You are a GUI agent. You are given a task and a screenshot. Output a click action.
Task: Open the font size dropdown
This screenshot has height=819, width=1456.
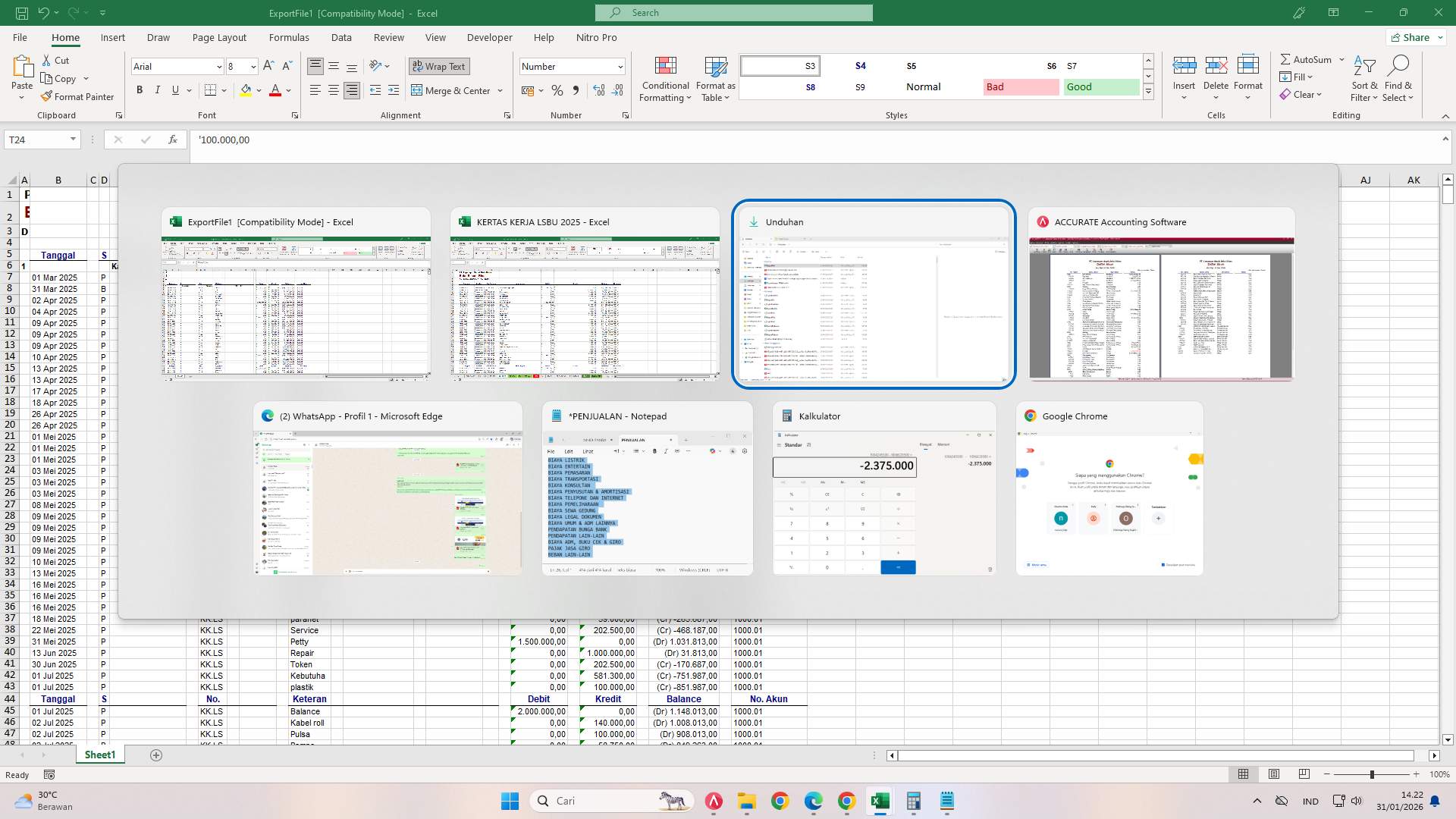pyautogui.click(x=253, y=66)
